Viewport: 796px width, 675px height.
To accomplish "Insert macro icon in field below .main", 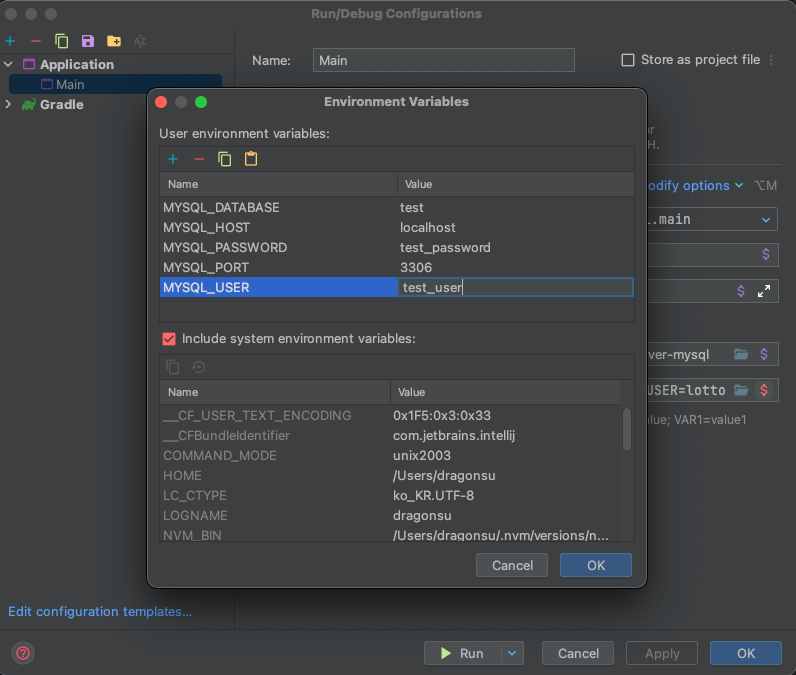I will click(766, 254).
